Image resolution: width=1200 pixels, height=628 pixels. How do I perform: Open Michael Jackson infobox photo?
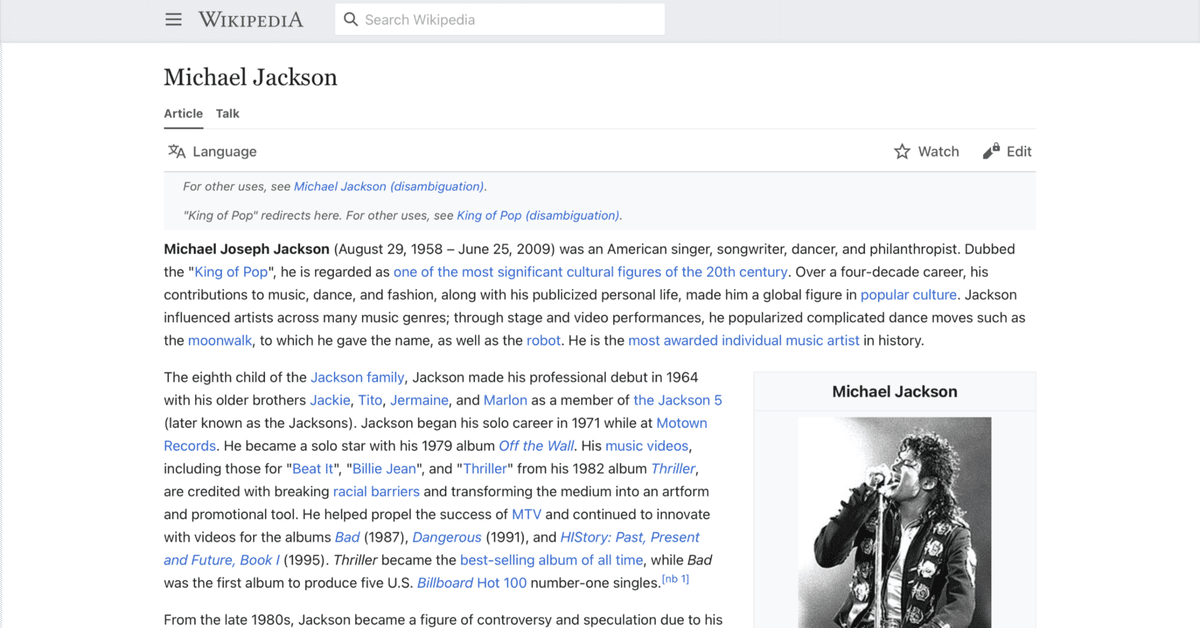894,522
